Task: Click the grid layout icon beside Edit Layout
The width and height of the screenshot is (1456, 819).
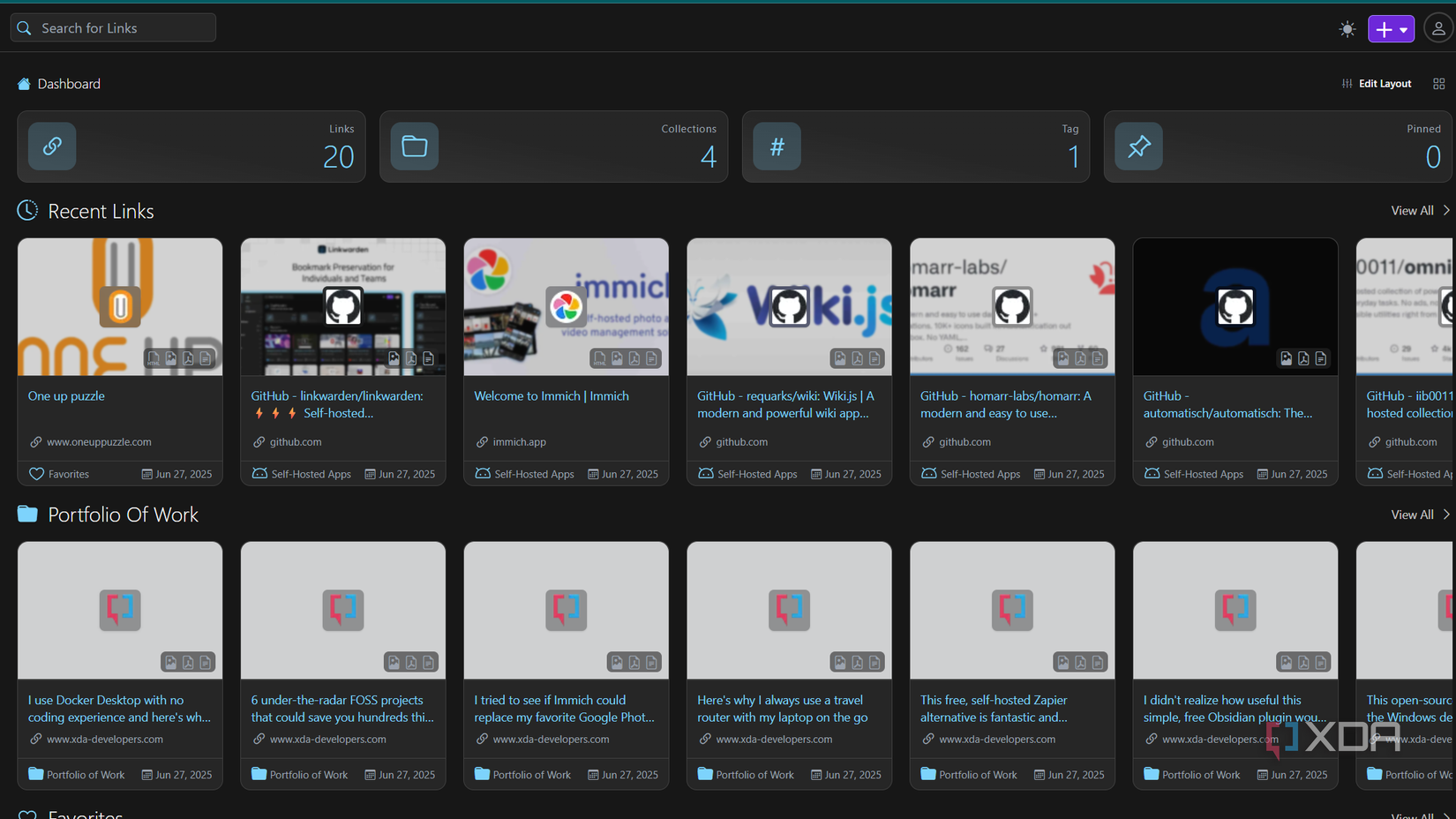Action: tap(1439, 83)
